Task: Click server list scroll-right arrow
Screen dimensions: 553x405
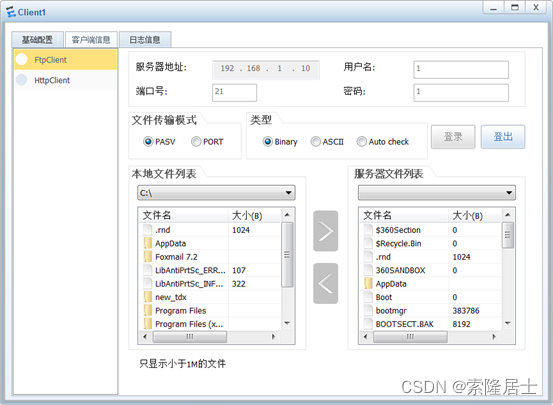Action: (494, 337)
